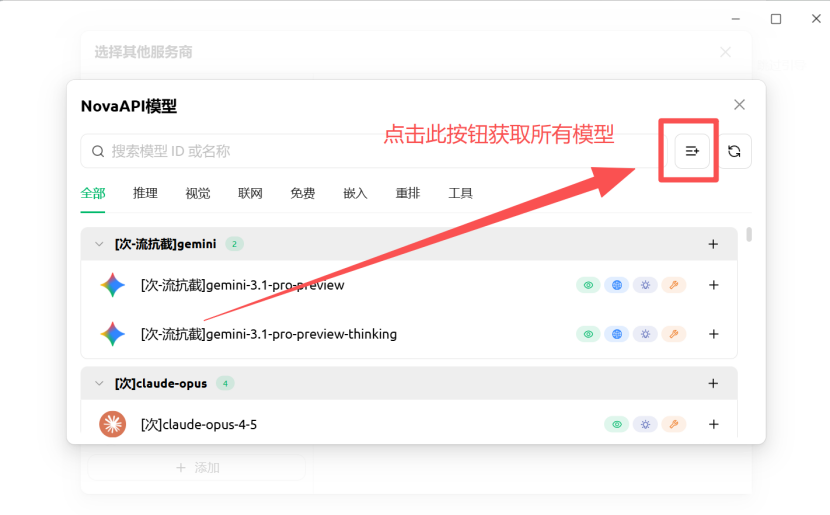Close the 选择其他服务商 background dialog
Image resolution: width=830 pixels, height=515 pixels.
(x=726, y=52)
